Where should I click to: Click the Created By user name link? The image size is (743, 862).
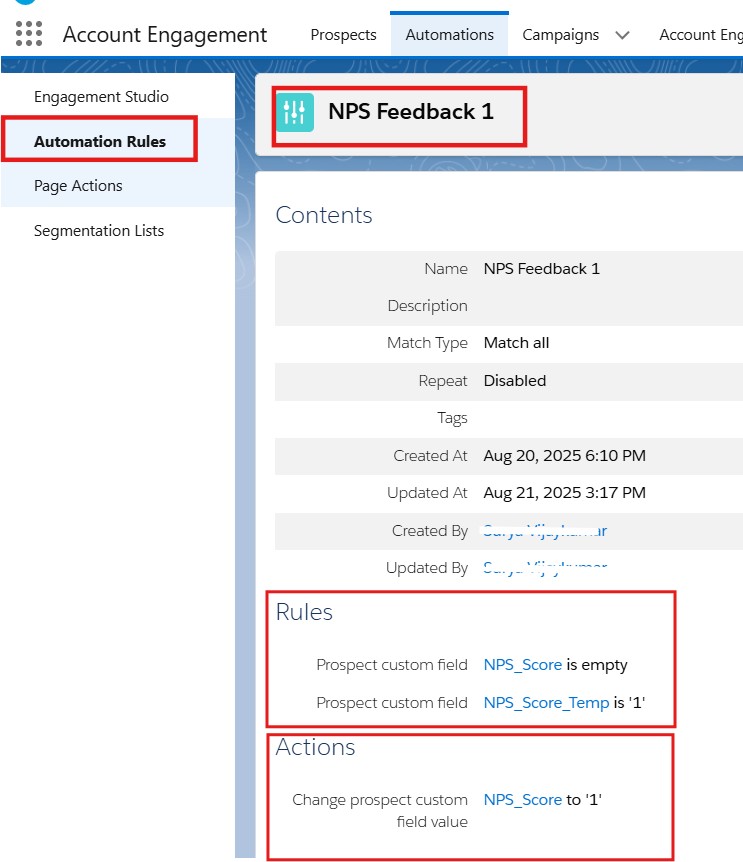point(544,531)
